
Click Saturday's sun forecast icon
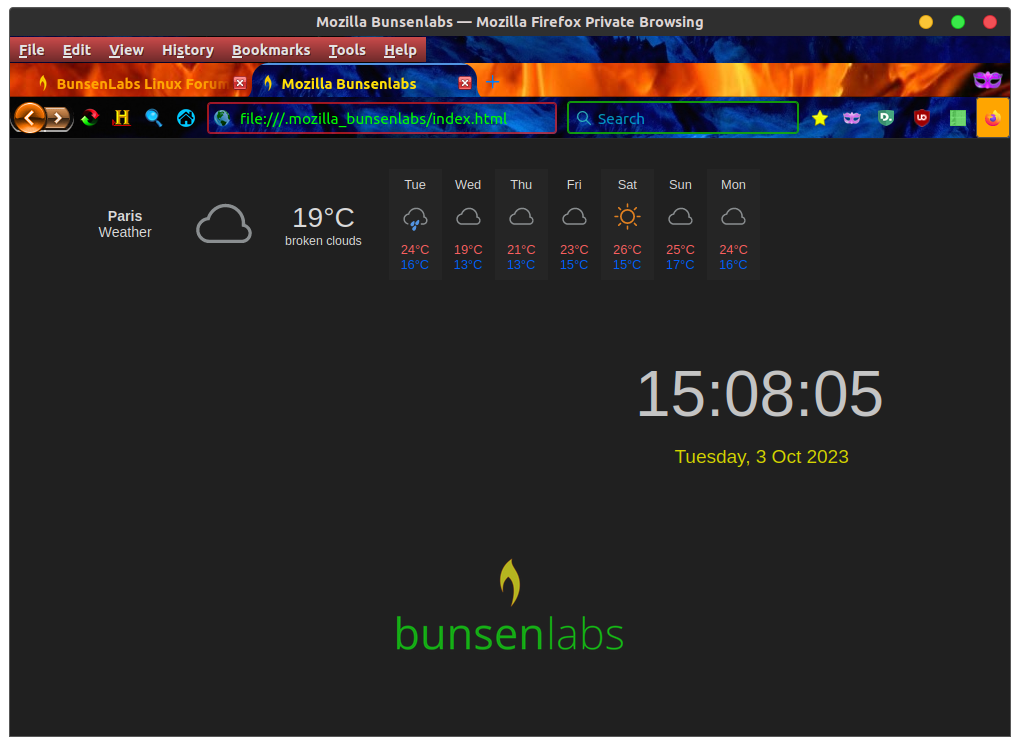coord(627,217)
